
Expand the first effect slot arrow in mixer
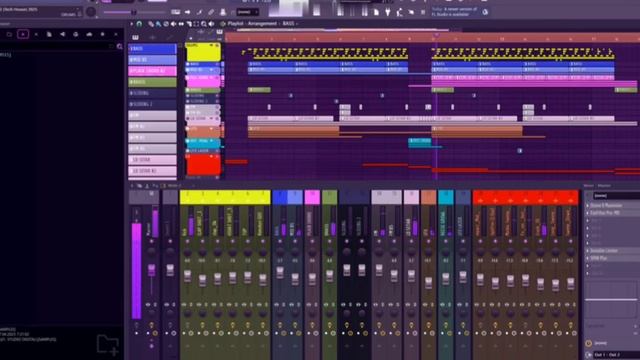point(588,206)
